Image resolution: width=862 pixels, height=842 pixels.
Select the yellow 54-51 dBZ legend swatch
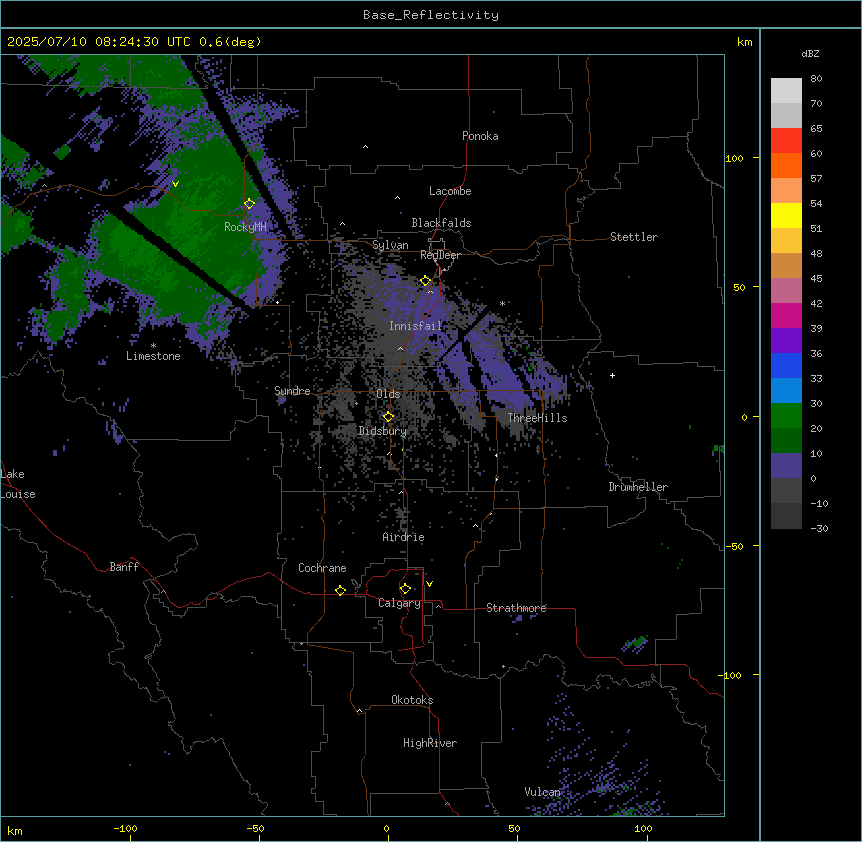pyautogui.click(x=786, y=215)
